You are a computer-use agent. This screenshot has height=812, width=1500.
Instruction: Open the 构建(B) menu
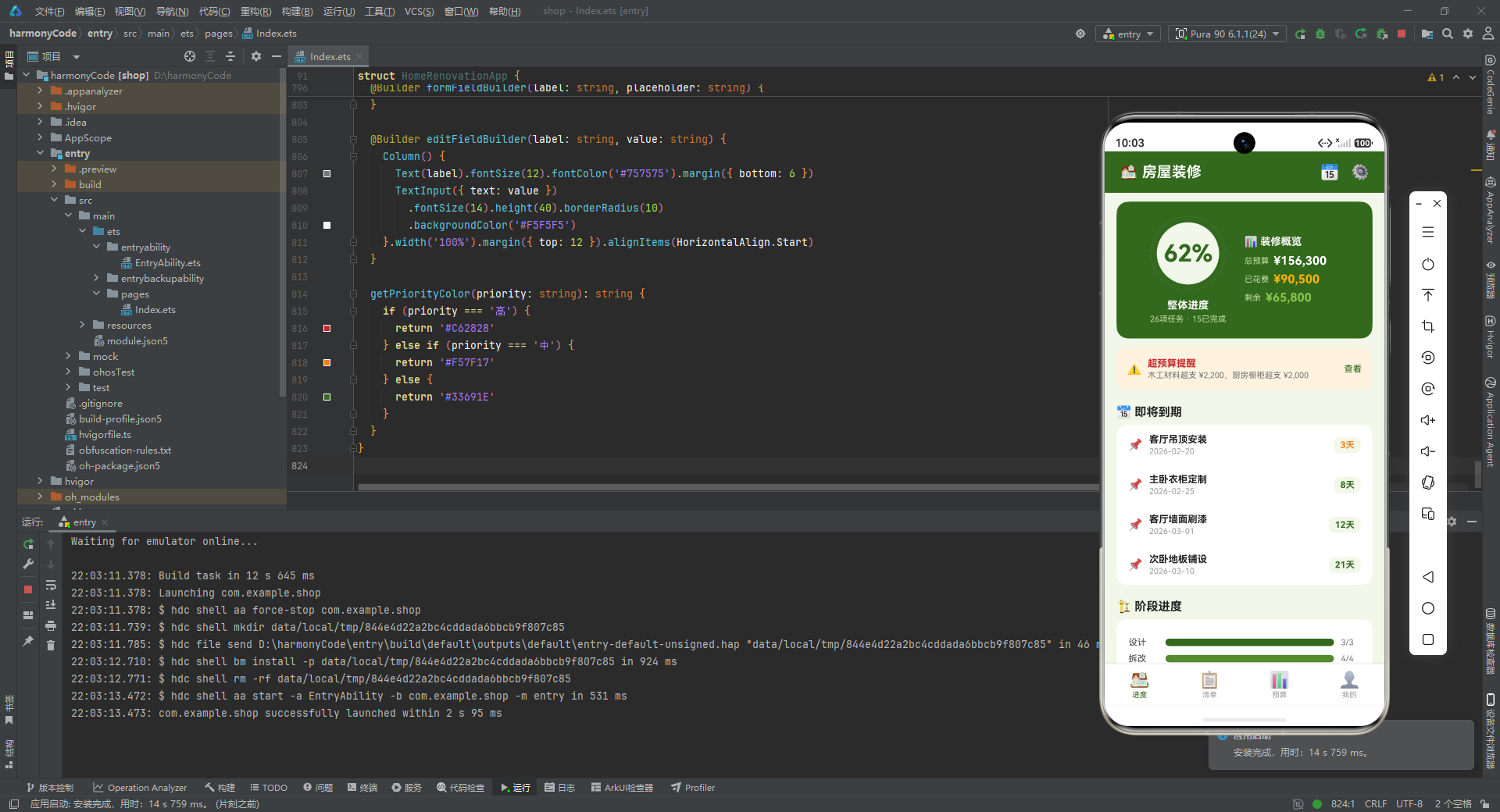297,11
